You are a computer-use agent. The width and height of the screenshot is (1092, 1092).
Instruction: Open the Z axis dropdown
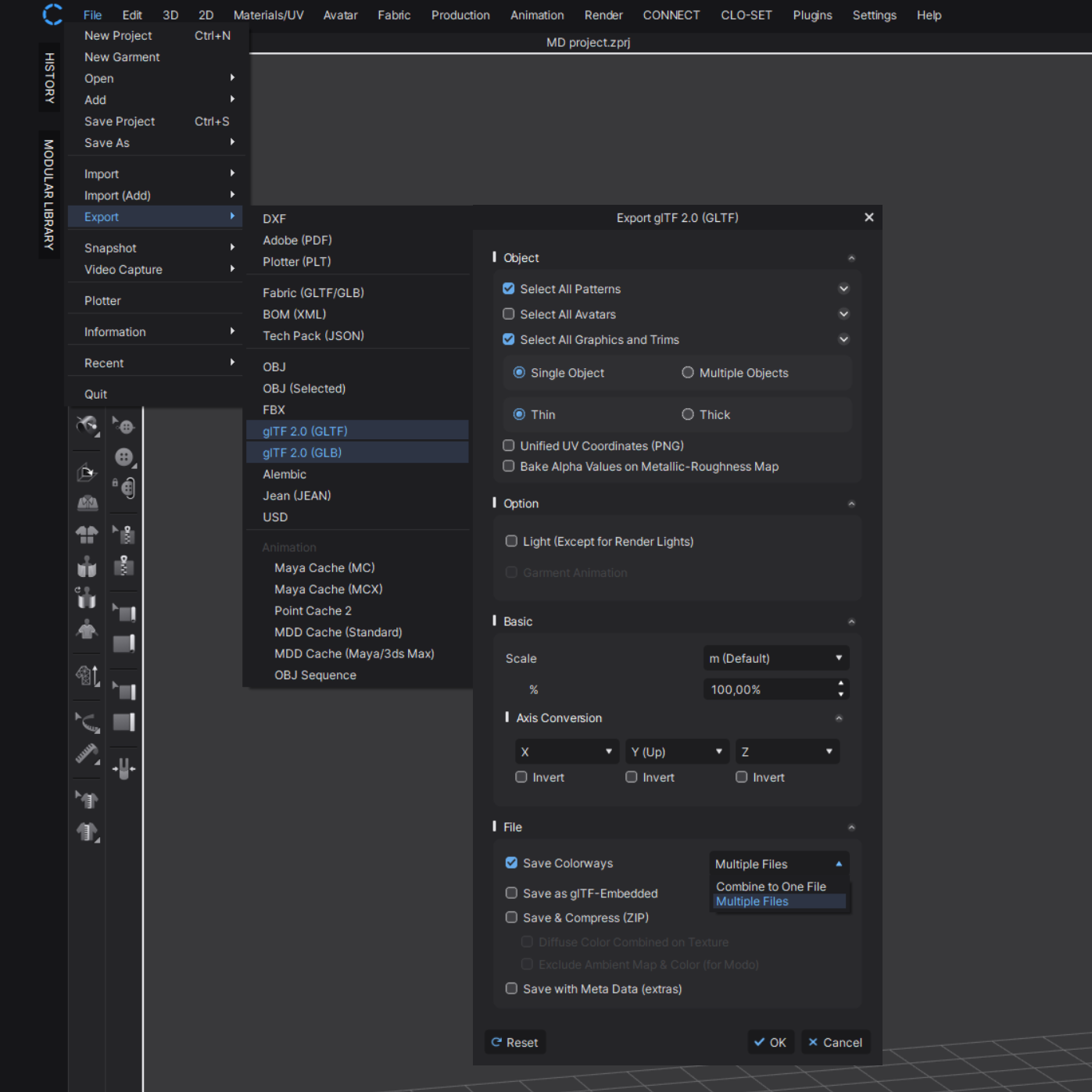[787, 752]
